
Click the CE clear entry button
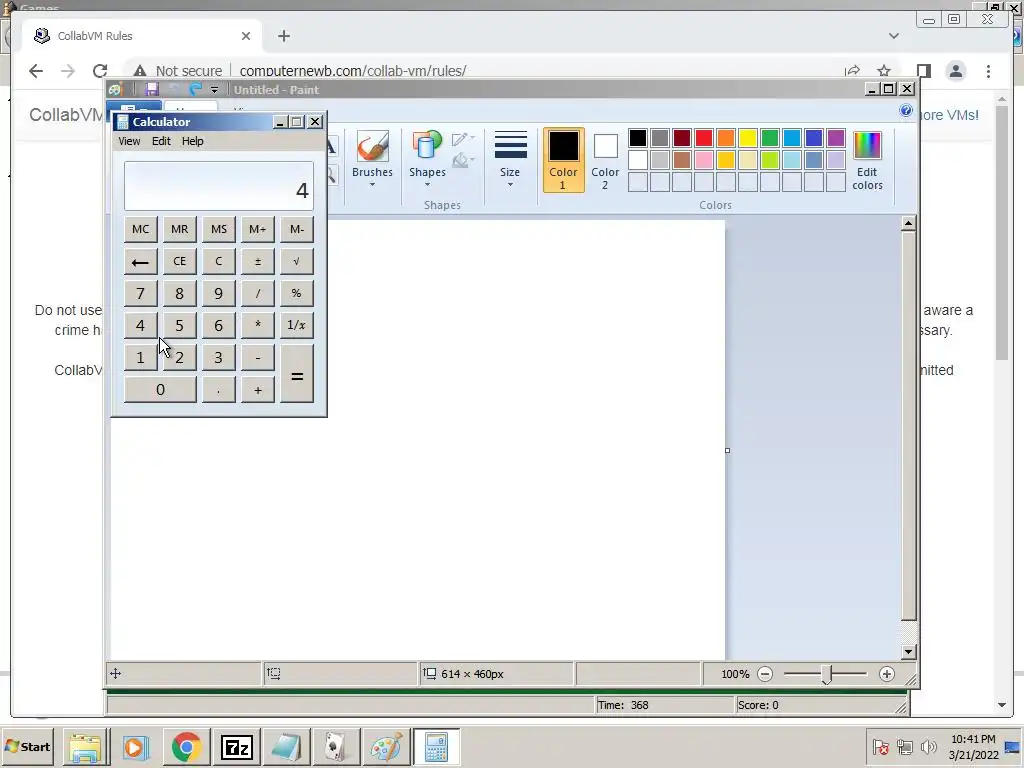coord(180,261)
